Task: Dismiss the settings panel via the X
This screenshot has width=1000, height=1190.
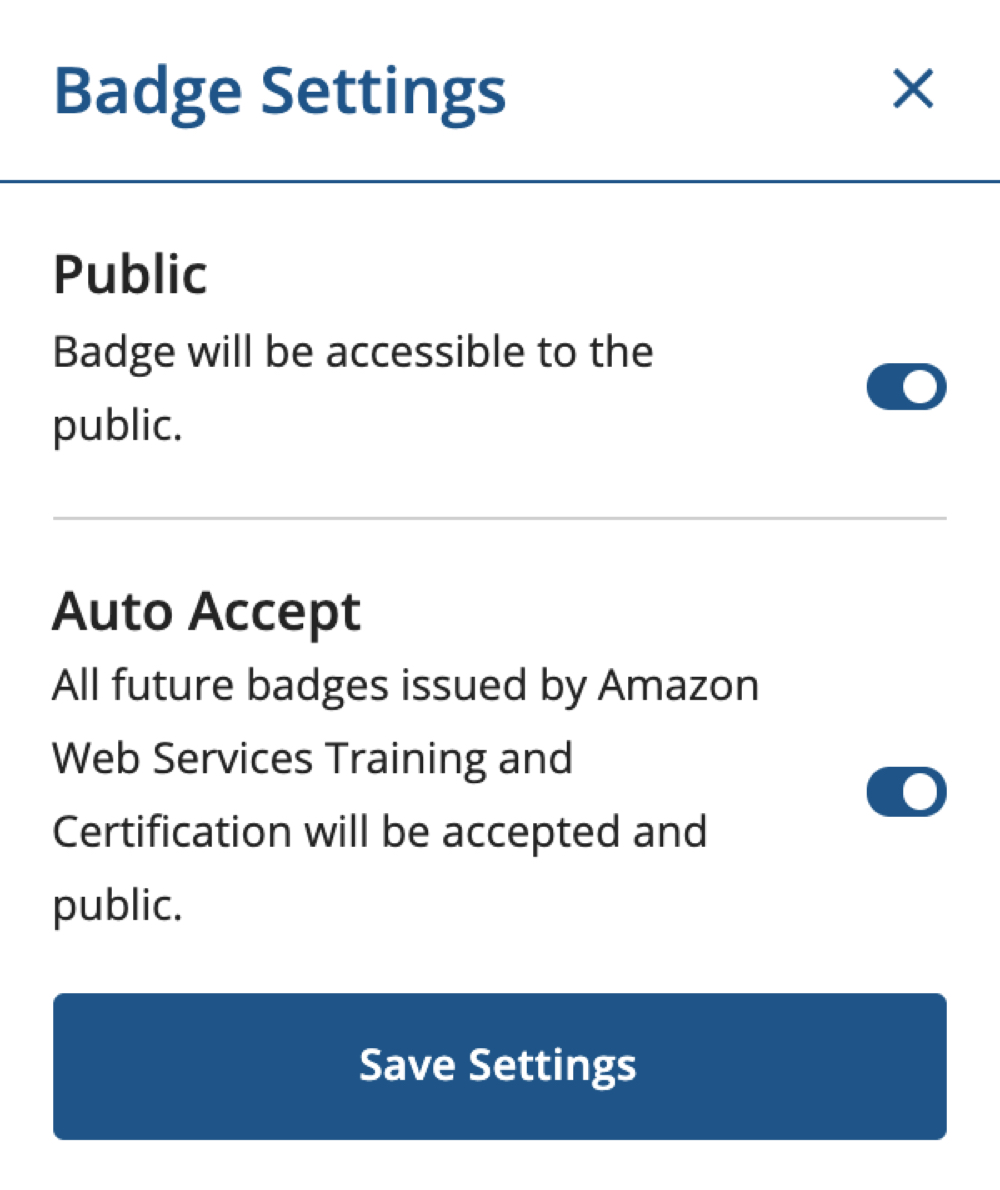Action: [x=913, y=89]
